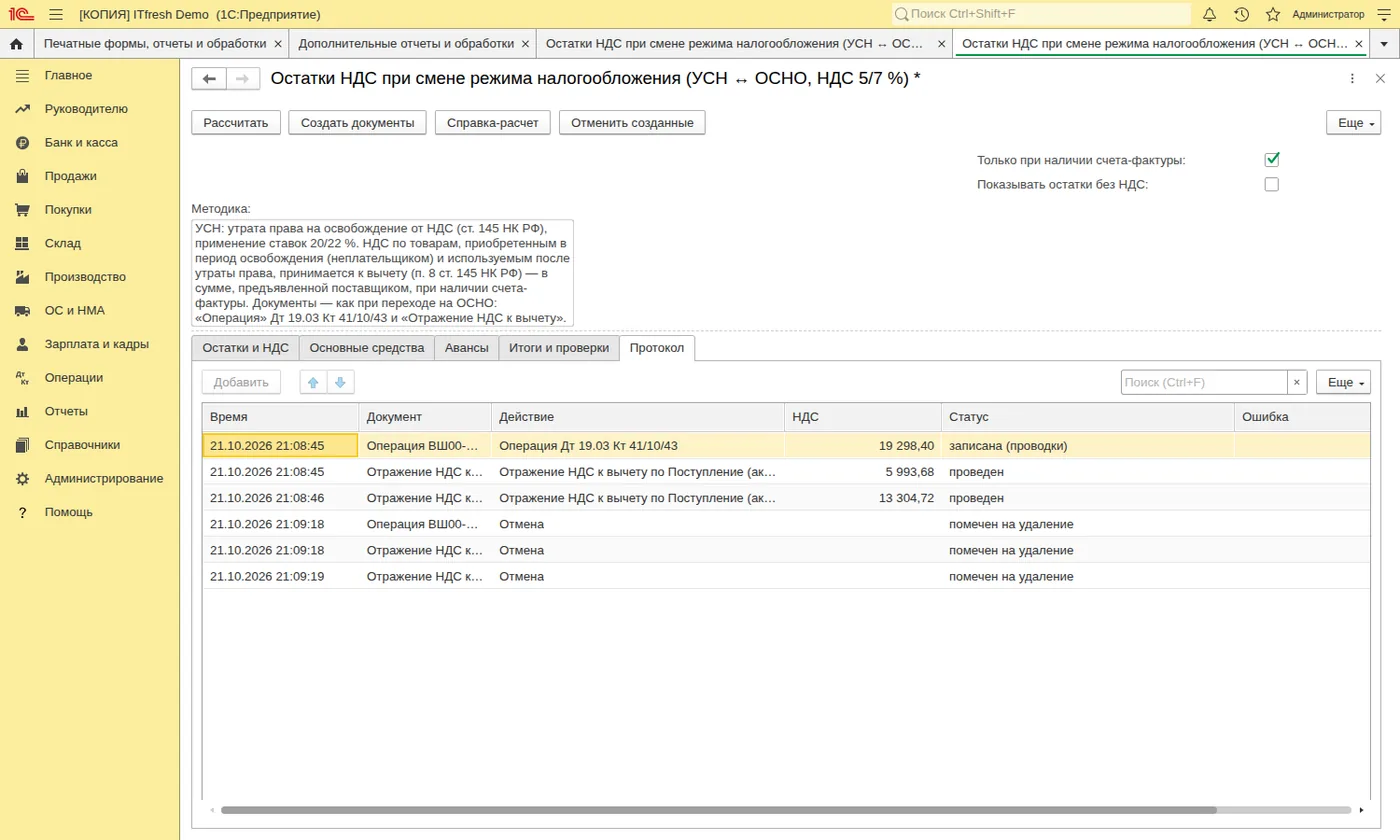
Task: Open the main menu hamburger icon
Action: (x=55, y=15)
